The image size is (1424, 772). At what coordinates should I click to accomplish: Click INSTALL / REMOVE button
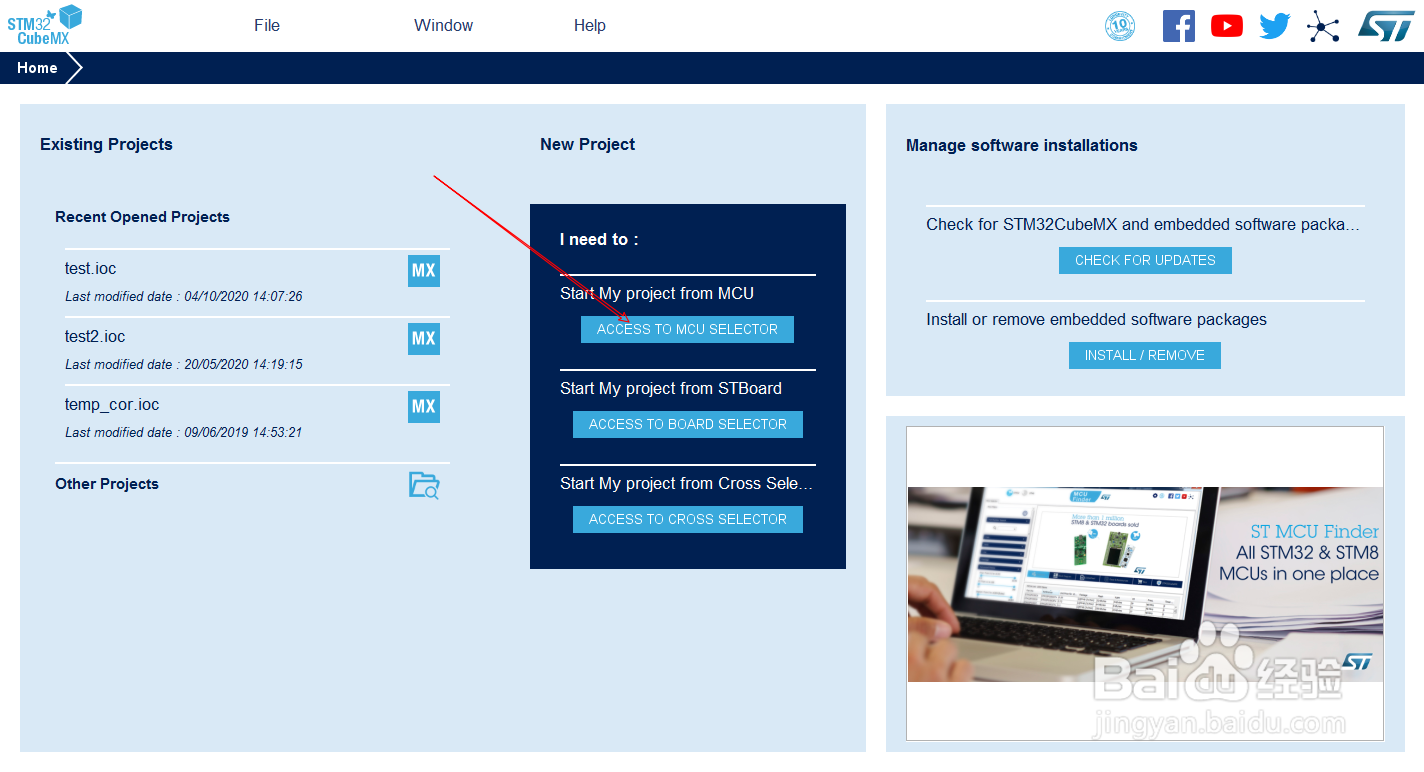pyautogui.click(x=1145, y=355)
